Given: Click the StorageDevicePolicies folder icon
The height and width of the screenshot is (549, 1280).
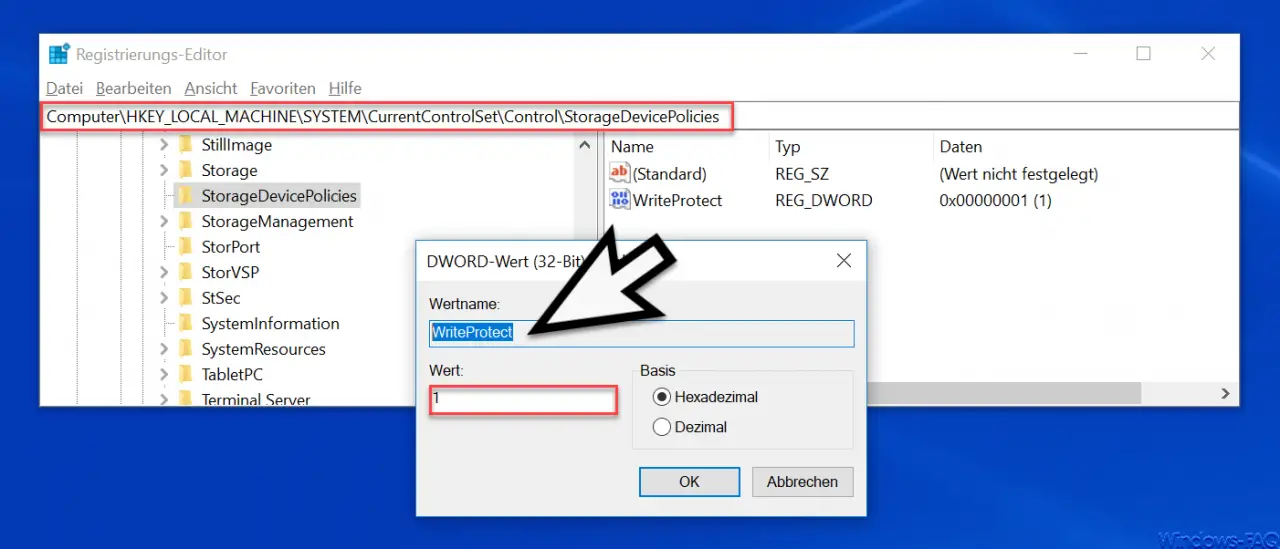Looking at the screenshot, I should tap(185, 196).
